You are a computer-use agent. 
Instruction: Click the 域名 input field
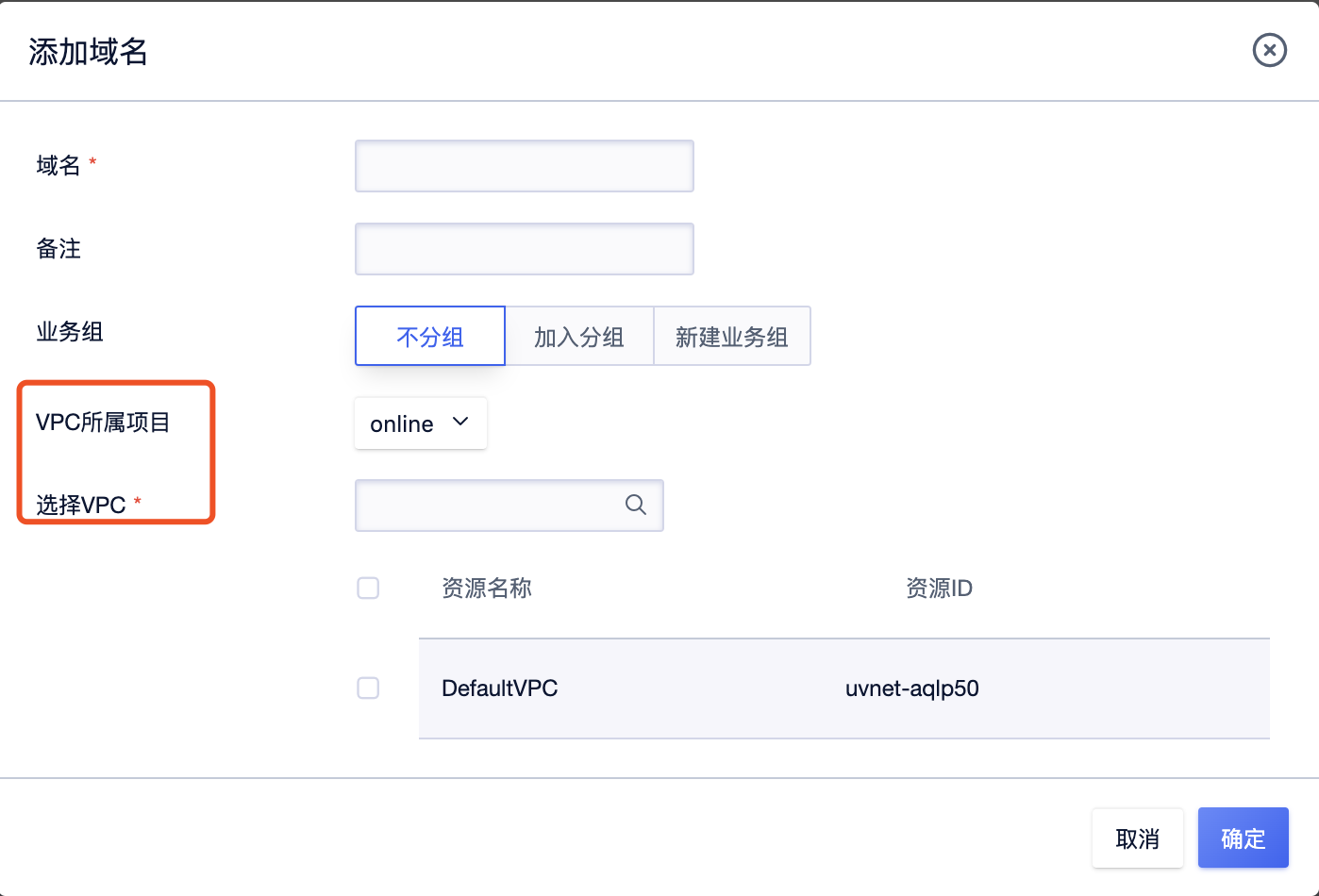coord(524,166)
